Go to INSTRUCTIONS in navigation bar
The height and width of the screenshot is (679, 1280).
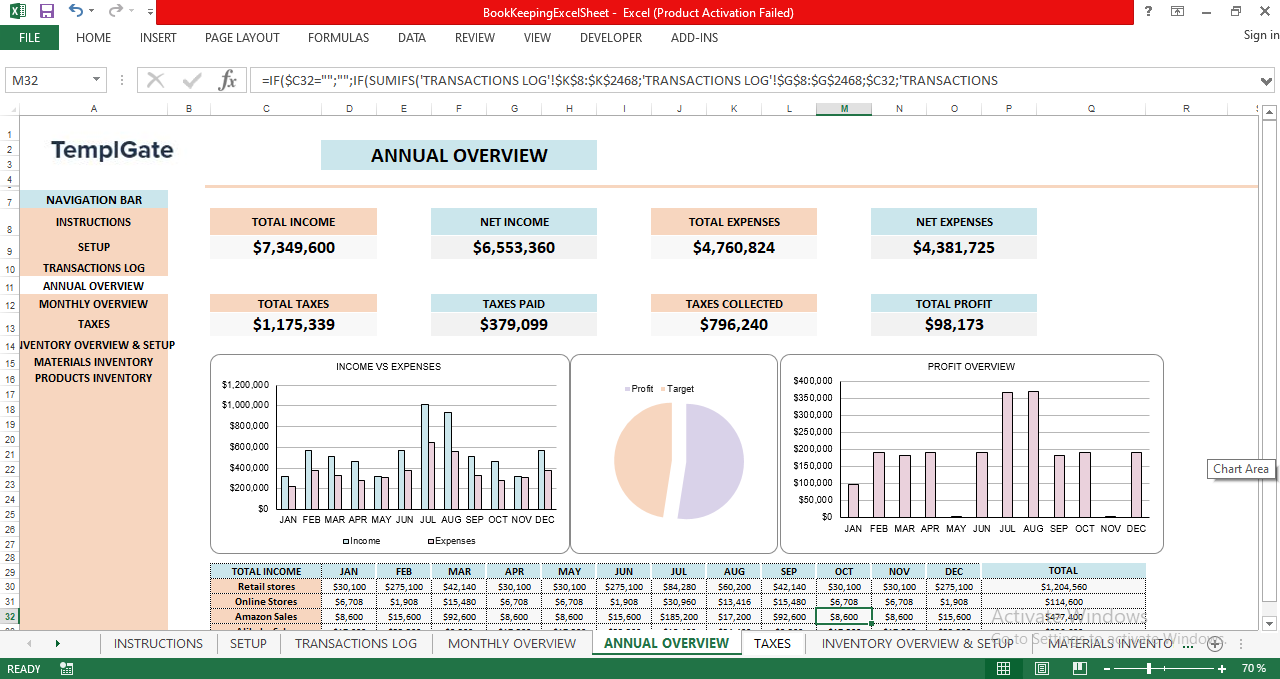click(93, 222)
